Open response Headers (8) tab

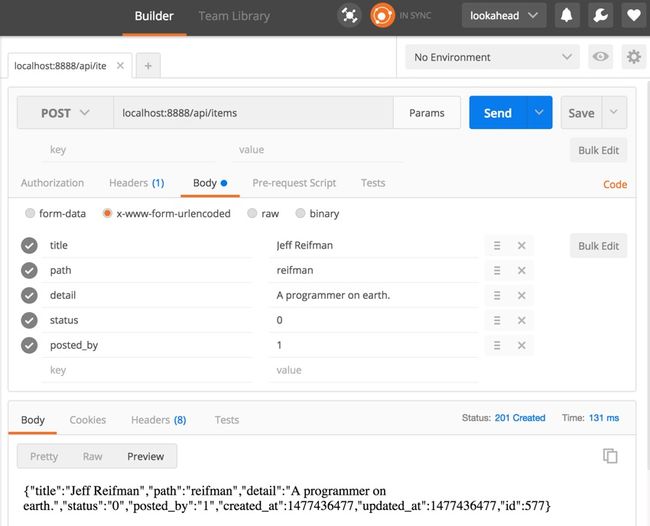158,420
